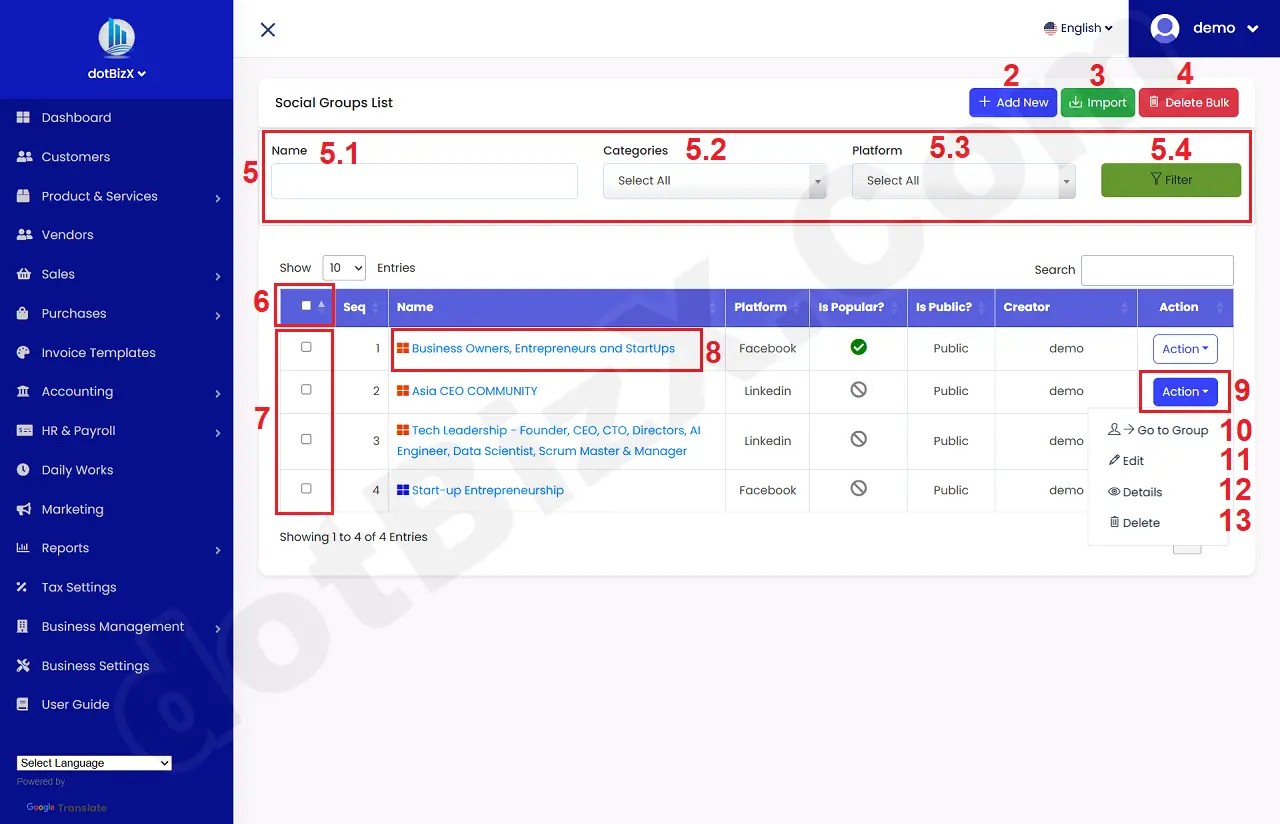
Task: Toggle the select-all checkbox in table header
Action: click(x=306, y=306)
